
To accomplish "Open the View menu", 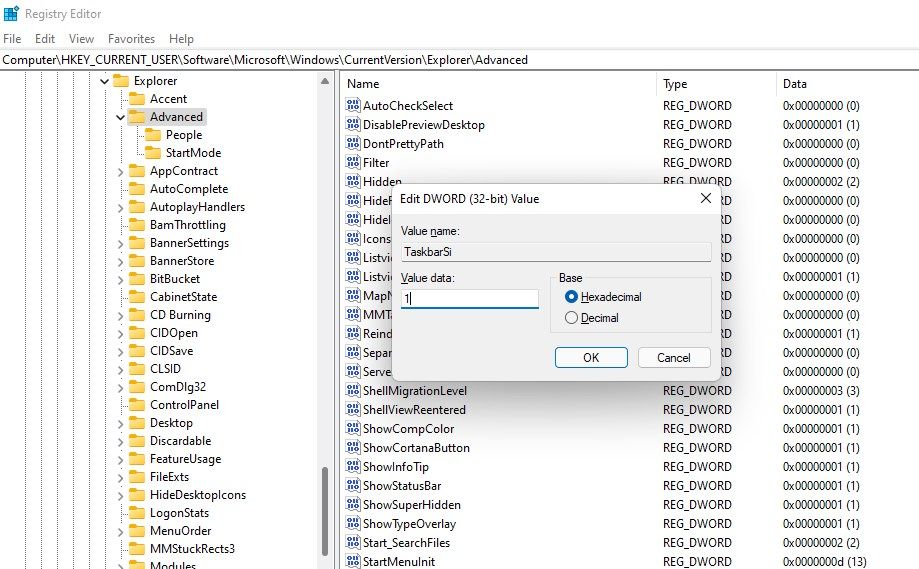I will point(81,39).
